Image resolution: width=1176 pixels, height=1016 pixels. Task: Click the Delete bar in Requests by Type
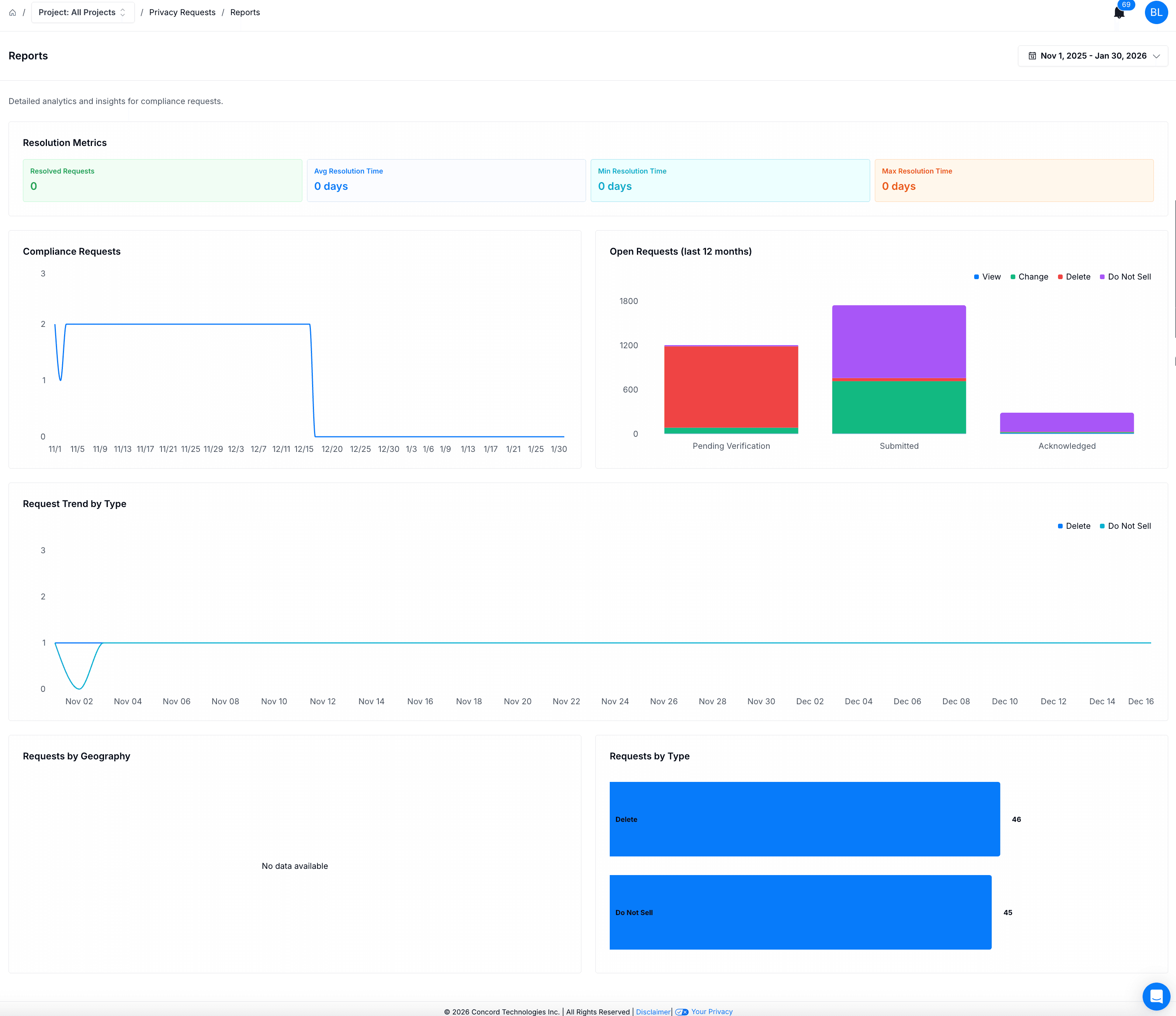[804, 819]
